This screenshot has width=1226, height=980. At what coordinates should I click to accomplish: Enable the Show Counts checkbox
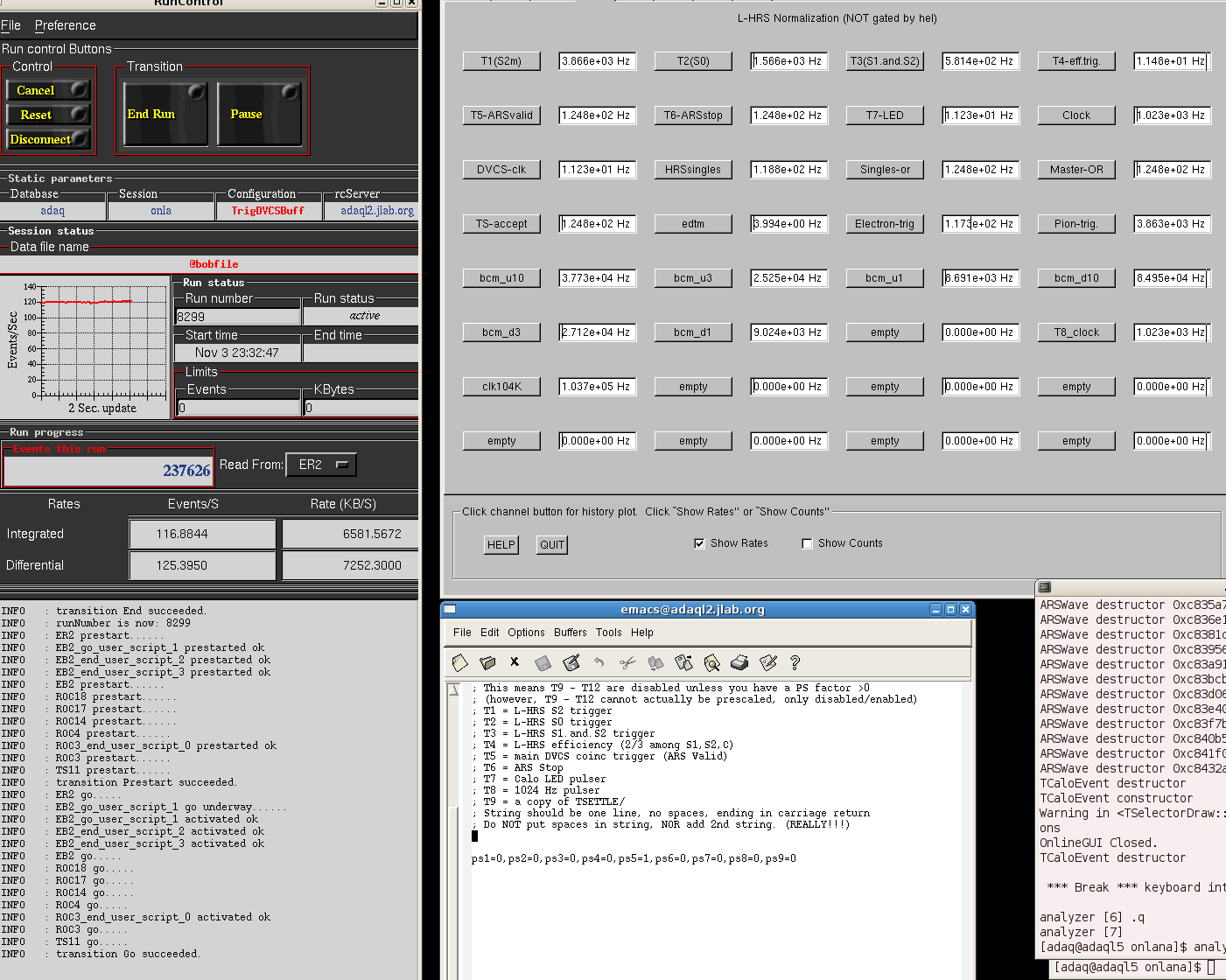[807, 543]
